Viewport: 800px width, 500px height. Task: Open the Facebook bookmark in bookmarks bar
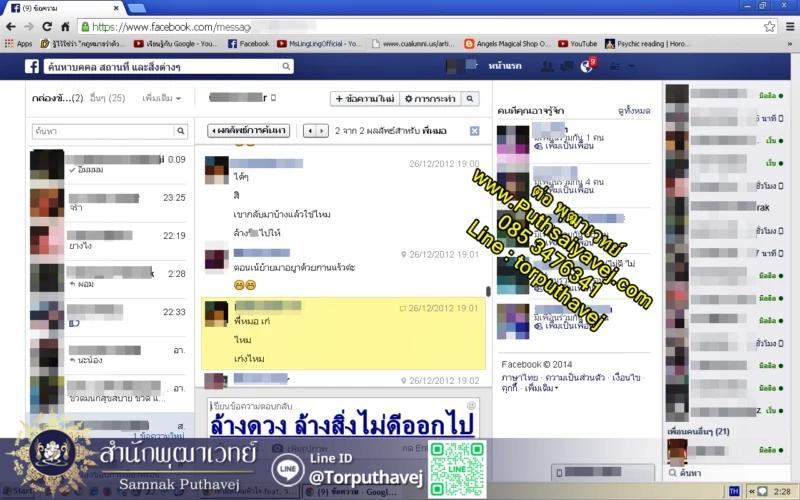coord(248,44)
